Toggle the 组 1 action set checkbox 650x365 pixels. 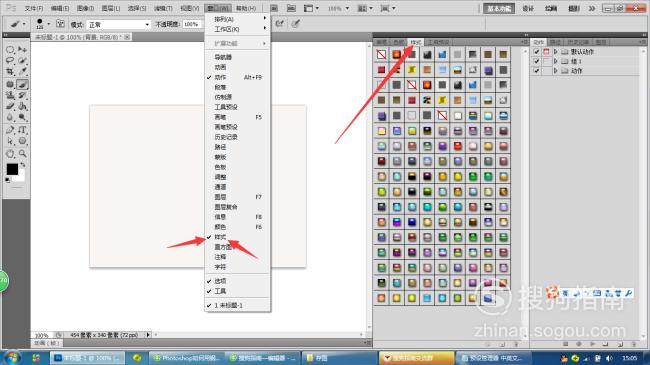coord(536,61)
